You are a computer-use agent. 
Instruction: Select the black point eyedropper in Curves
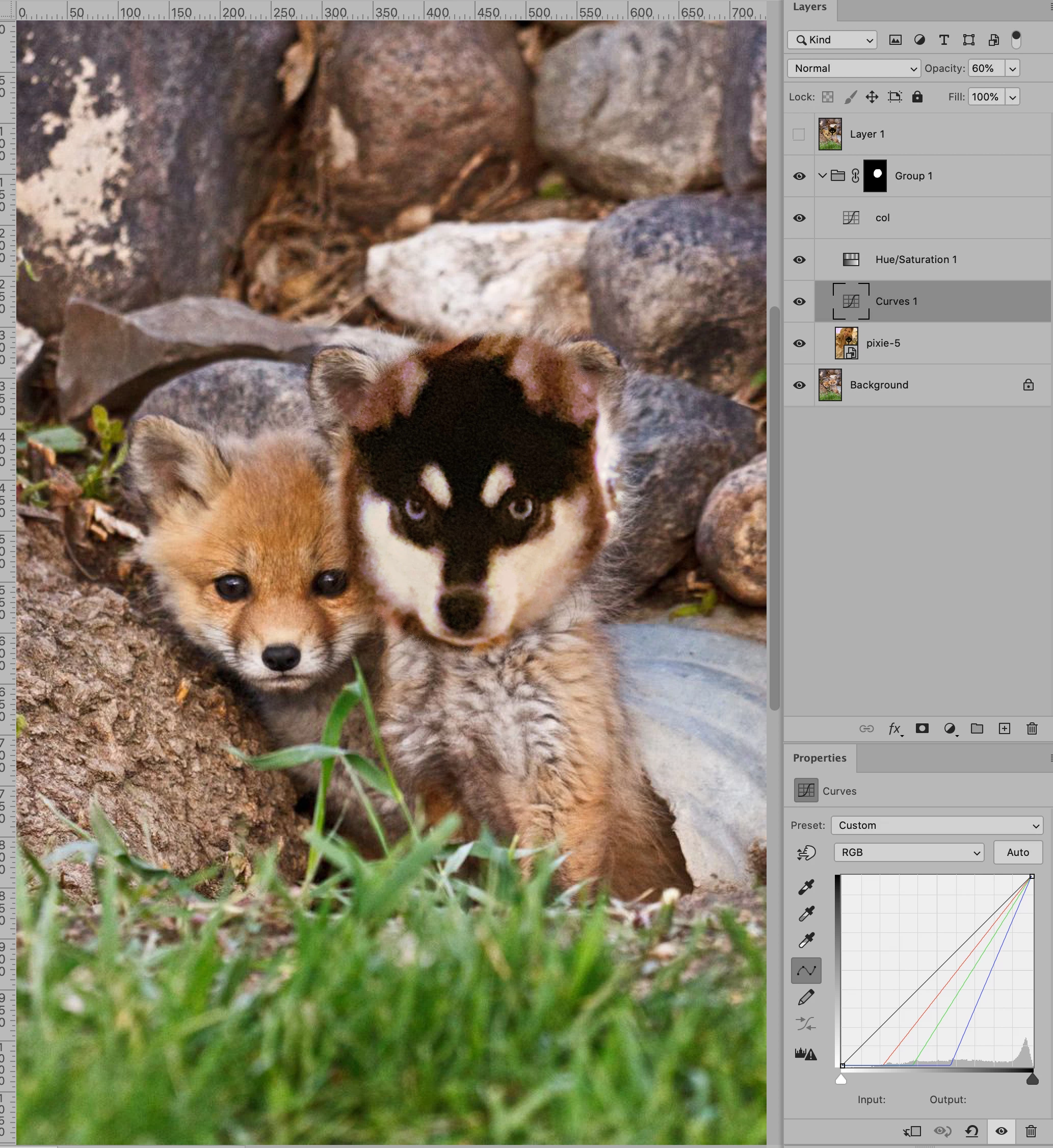point(806,887)
